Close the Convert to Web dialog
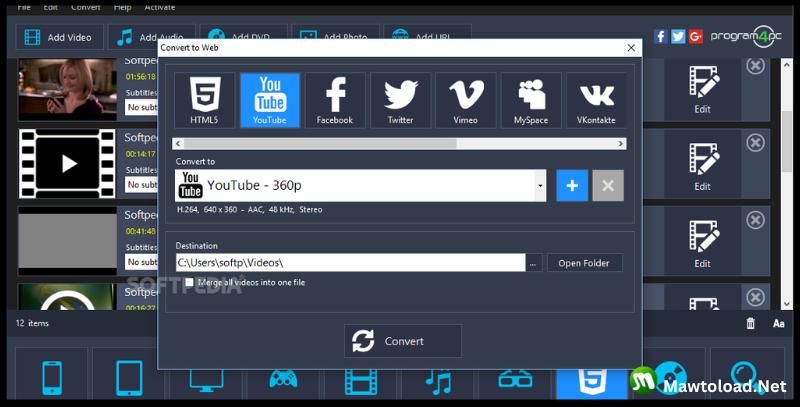Viewport: 800px width, 407px height. coord(631,47)
